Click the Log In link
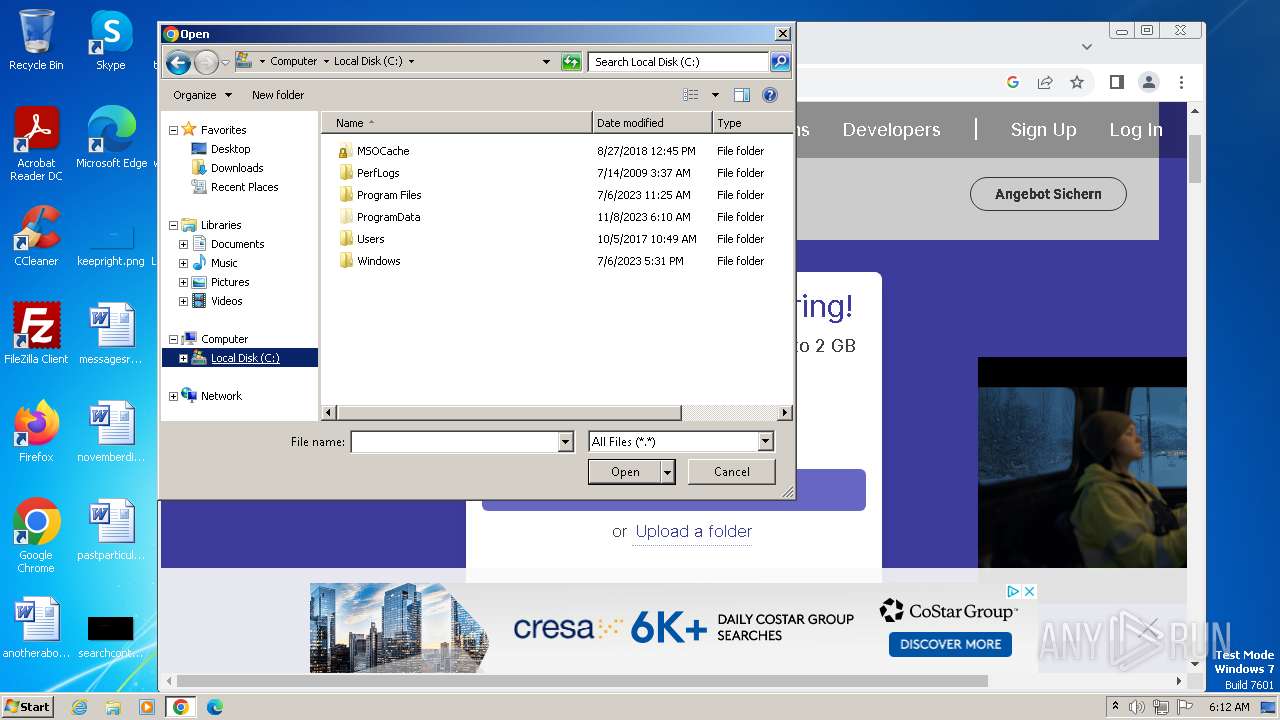Viewport: 1280px width, 720px height. (x=1136, y=130)
